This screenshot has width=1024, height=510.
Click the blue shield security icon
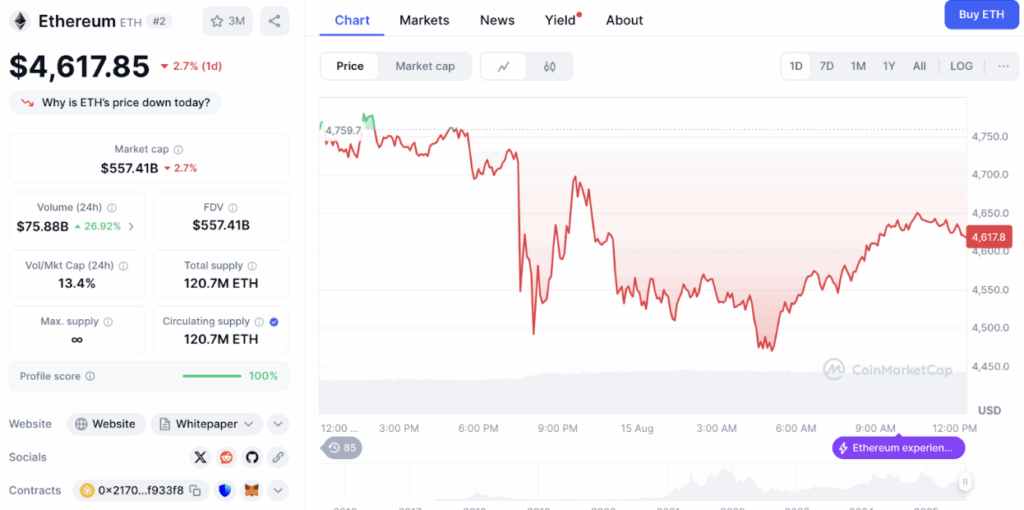225,491
